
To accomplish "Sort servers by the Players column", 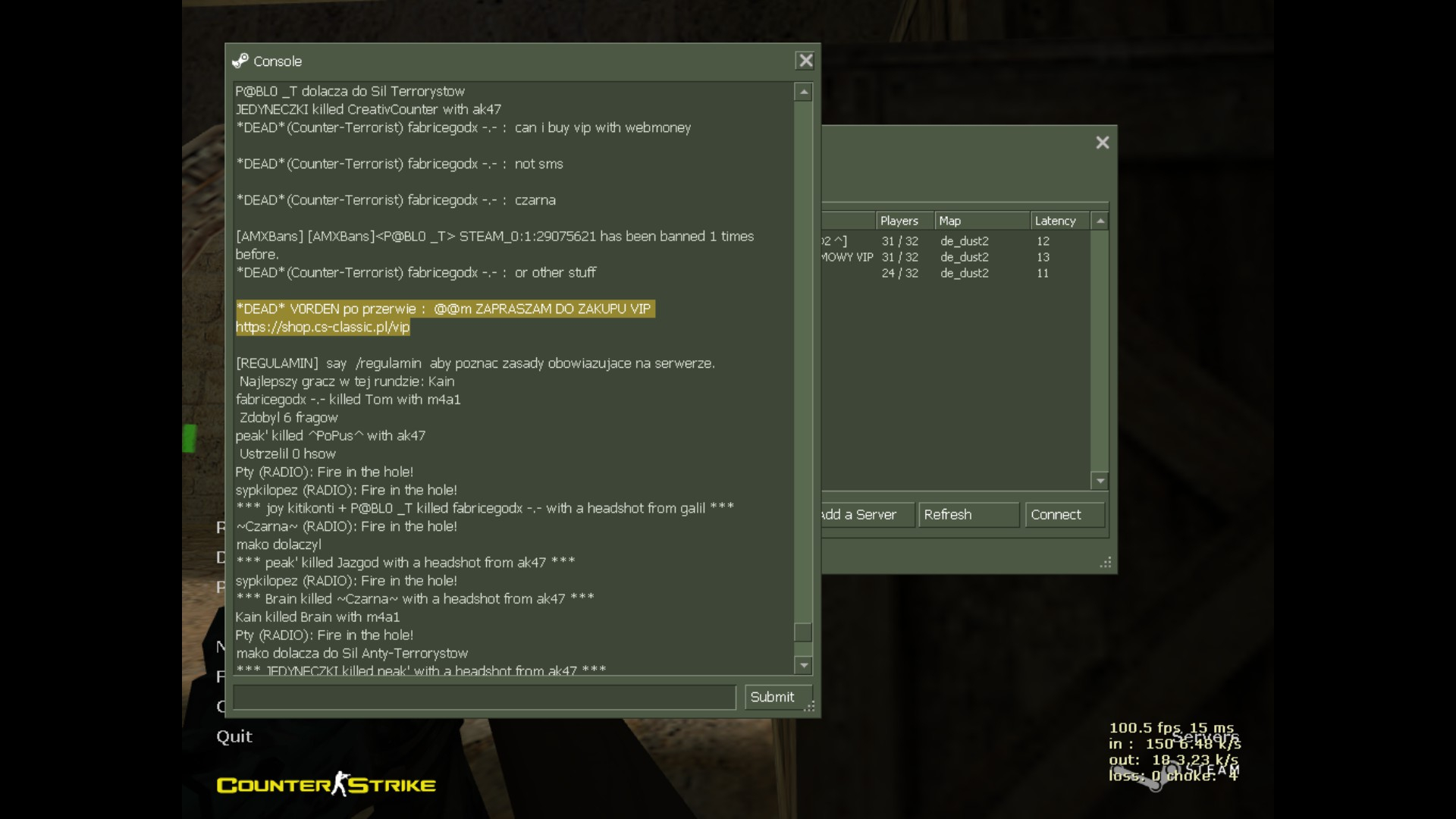I will (x=904, y=221).
